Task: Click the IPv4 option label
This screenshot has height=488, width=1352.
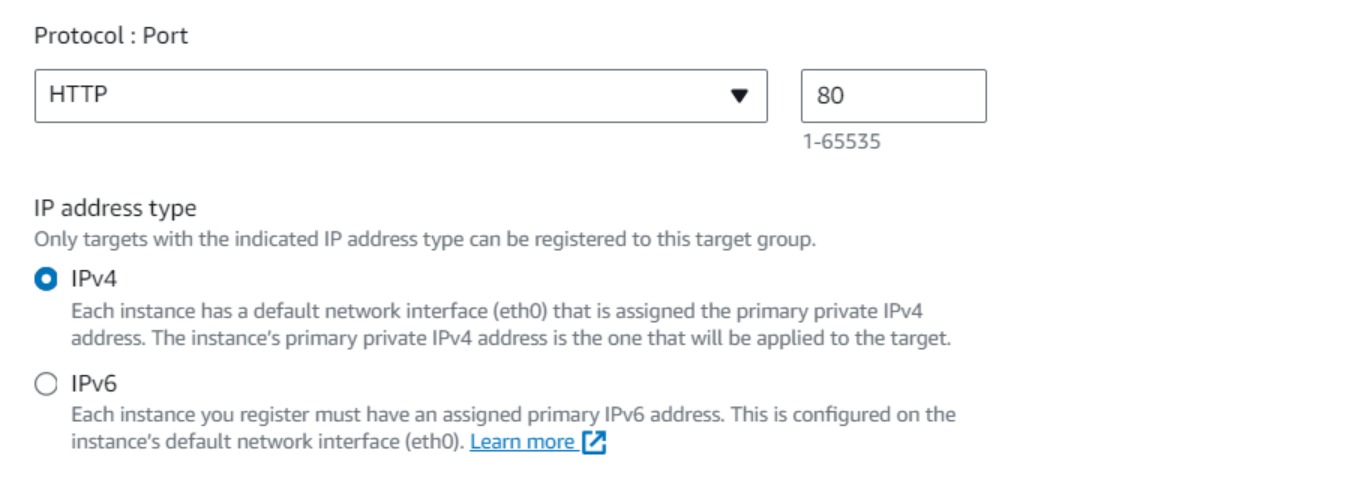Action: 94,279
